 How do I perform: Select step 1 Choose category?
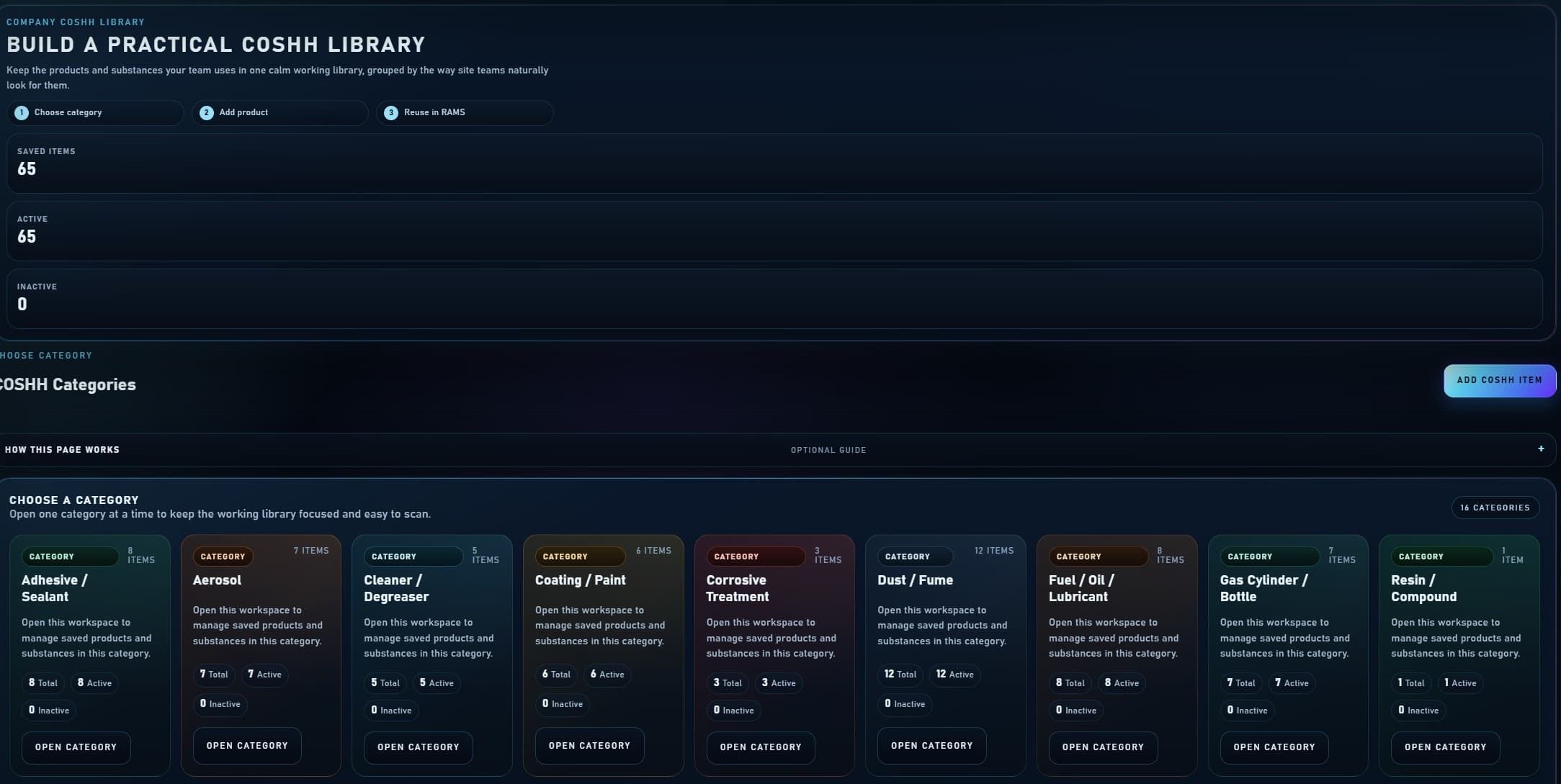click(x=95, y=112)
